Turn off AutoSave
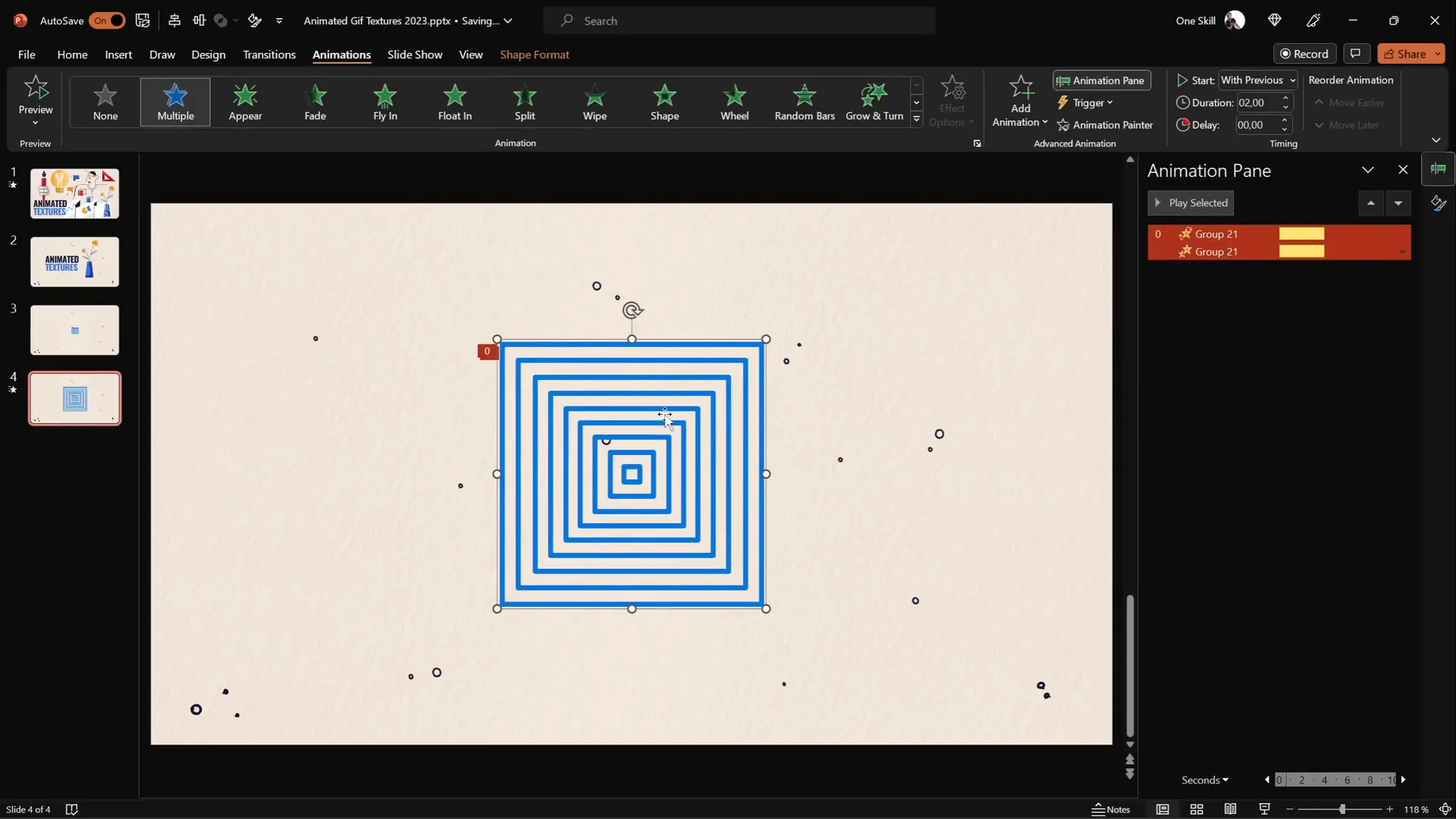 point(108,20)
